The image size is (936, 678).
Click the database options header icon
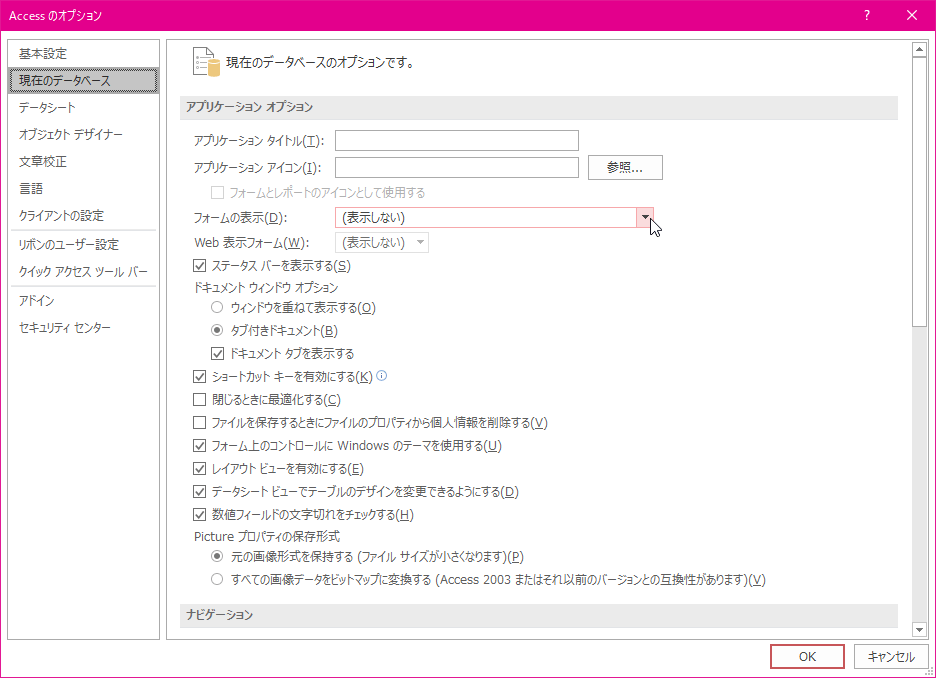(x=207, y=62)
